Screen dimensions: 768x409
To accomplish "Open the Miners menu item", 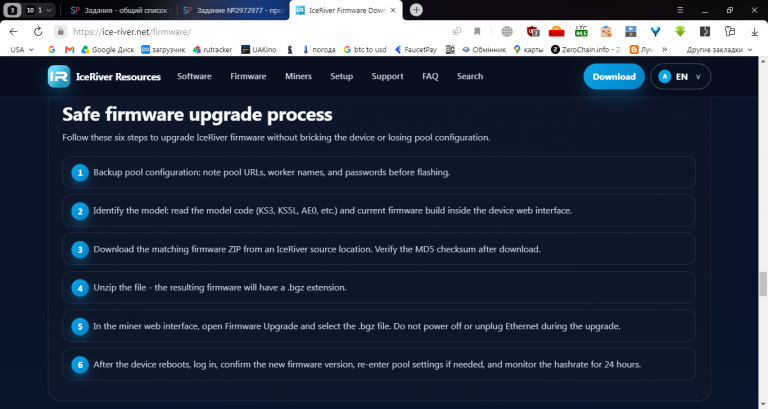I will [298, 76].
